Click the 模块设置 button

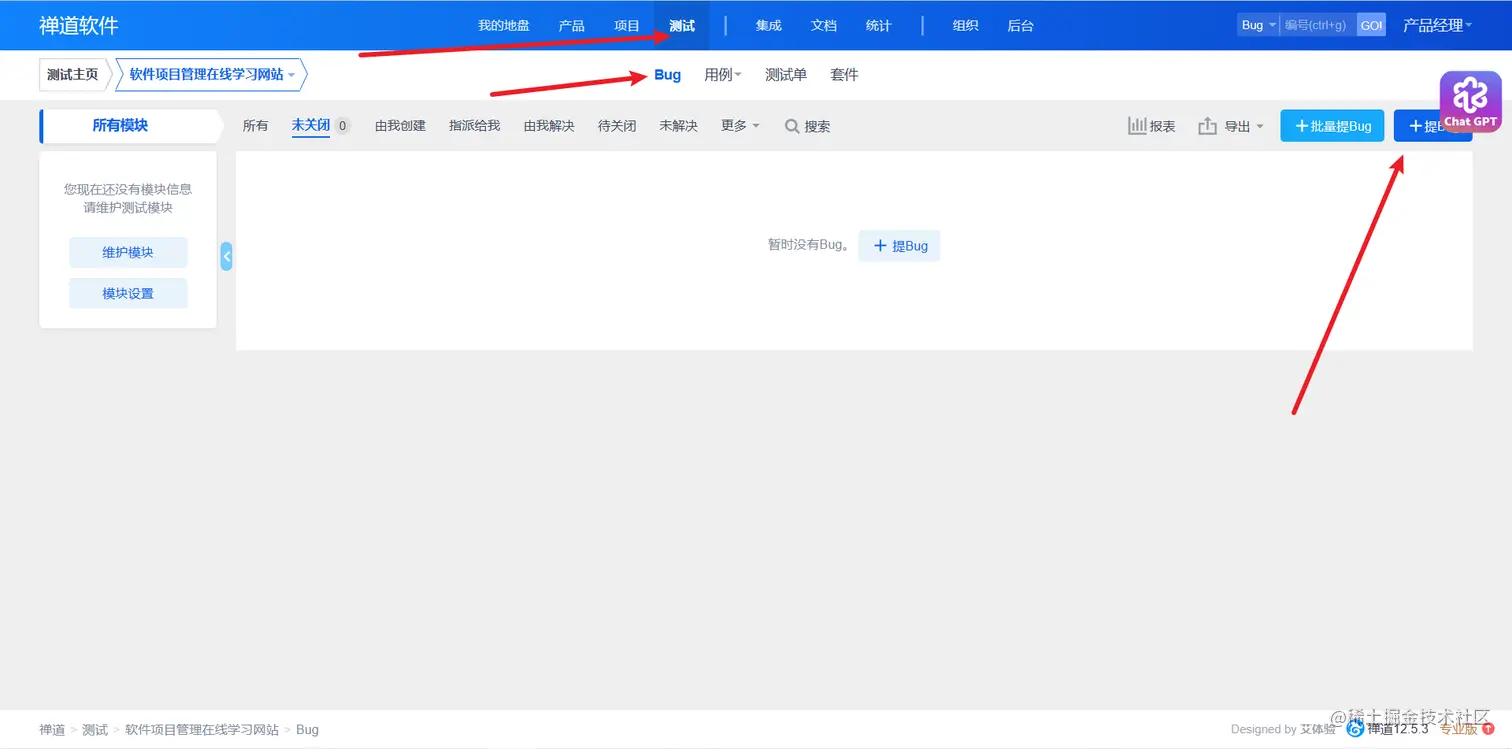[128, 294]
